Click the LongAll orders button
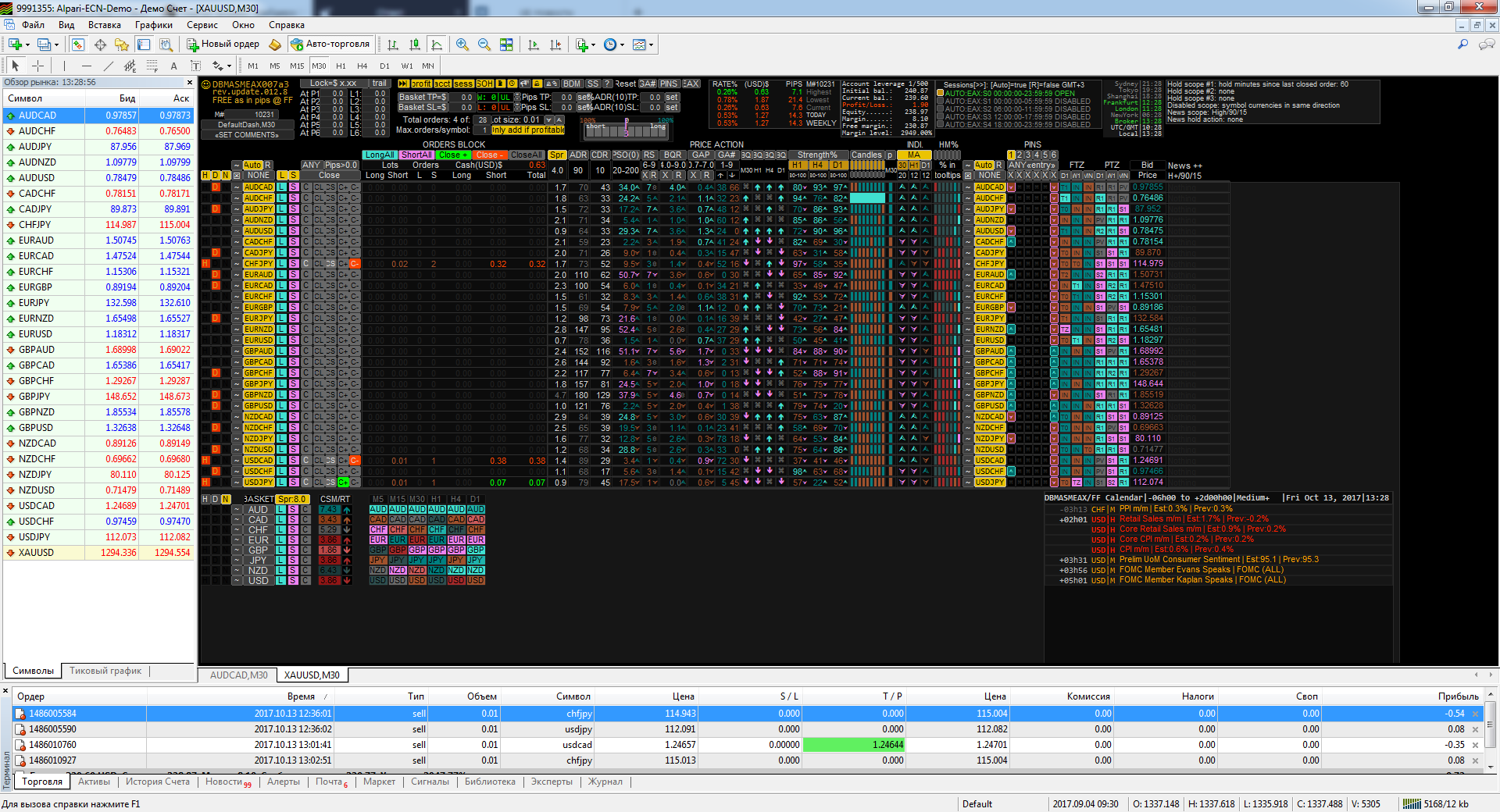 point(380,155)
